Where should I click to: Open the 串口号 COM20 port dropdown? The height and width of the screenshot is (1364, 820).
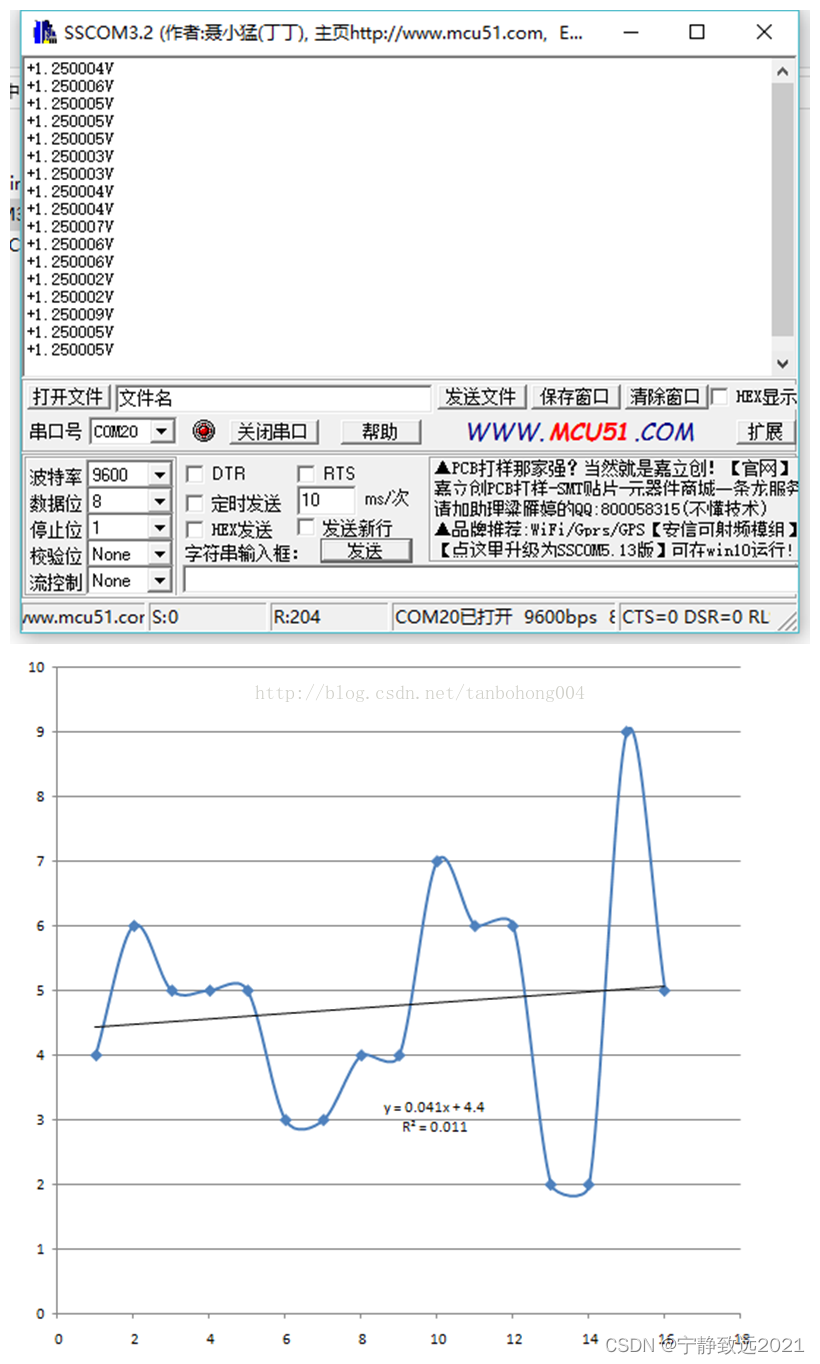coord(163,431)
